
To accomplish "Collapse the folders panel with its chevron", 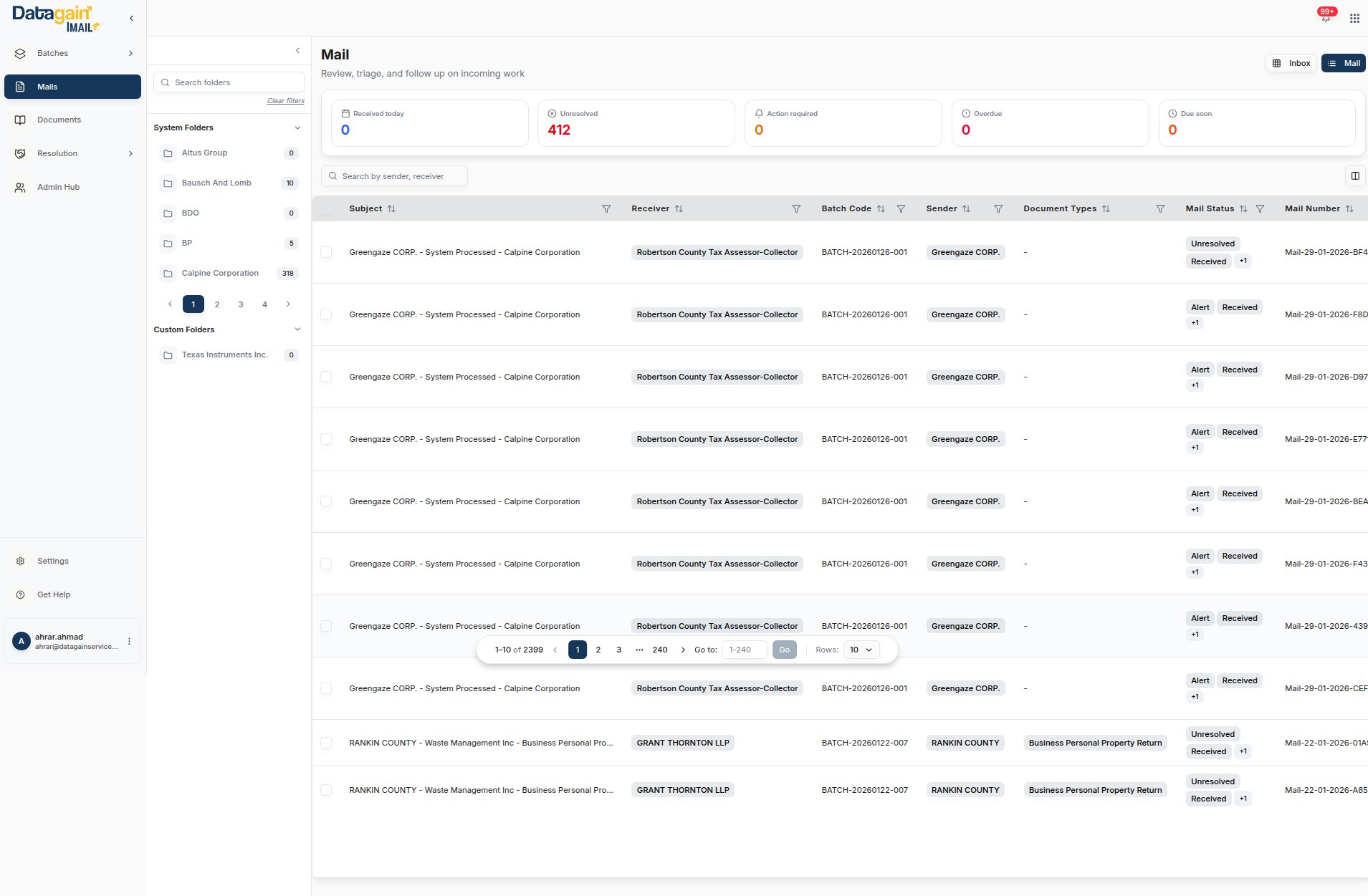I will tap(297, 51).
